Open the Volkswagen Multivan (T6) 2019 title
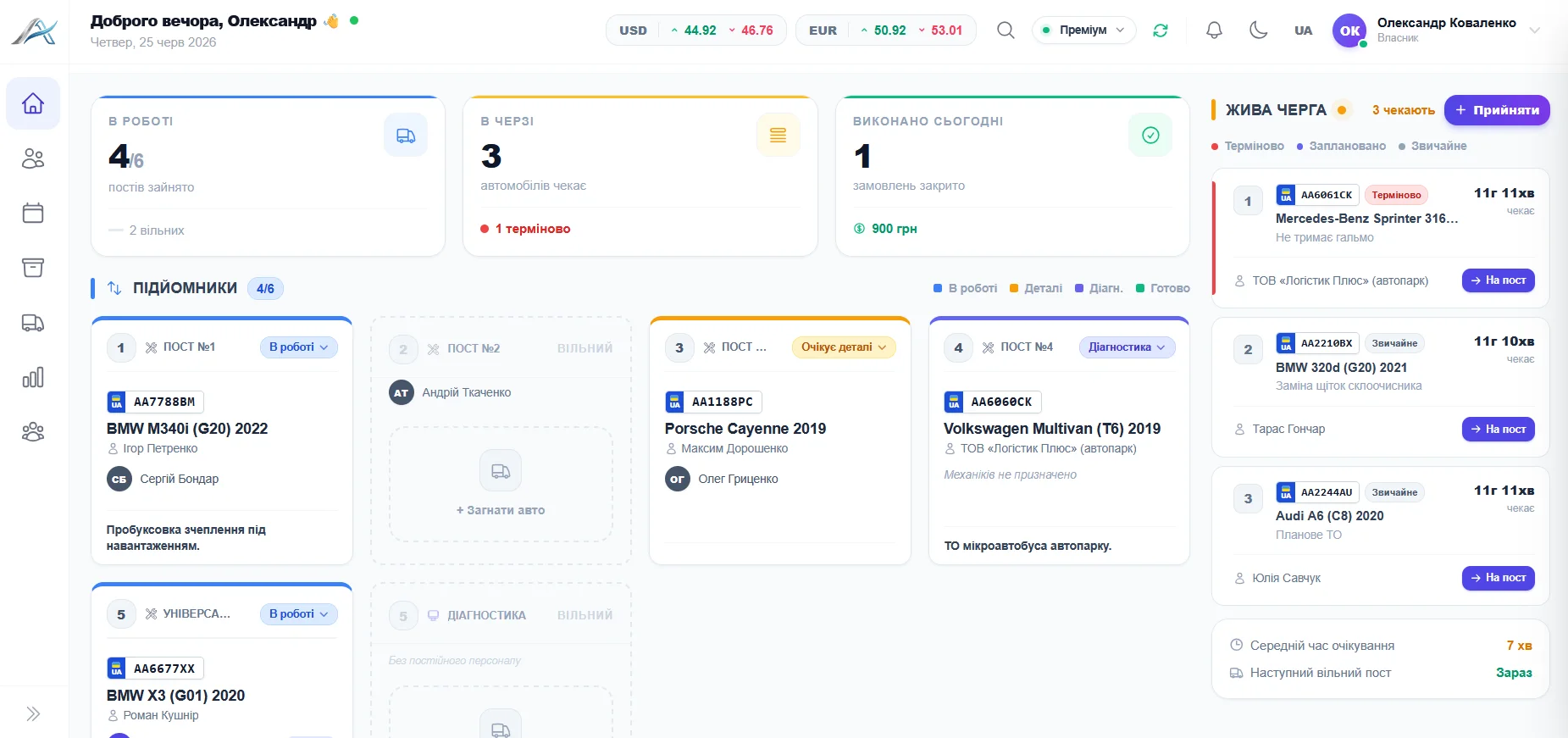 pos(1052,429)
